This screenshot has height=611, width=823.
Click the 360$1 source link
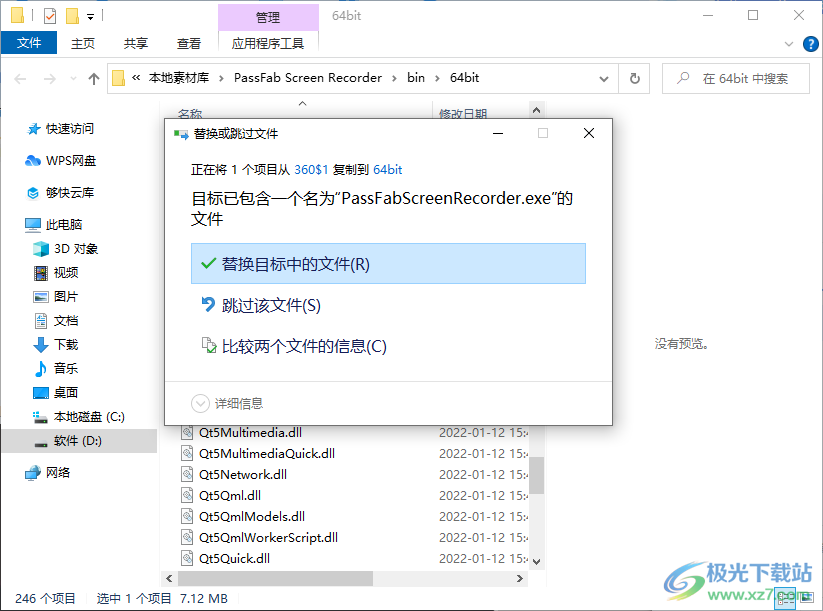(x=311, y=170)
